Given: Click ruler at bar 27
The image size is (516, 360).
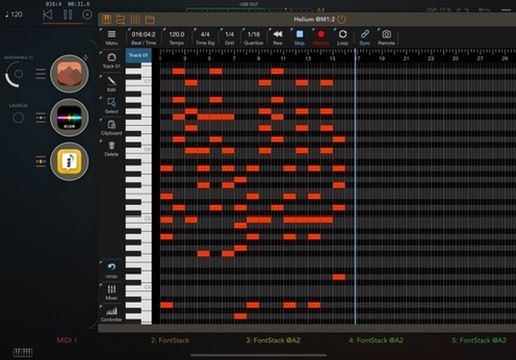Looking at the screenshot, I should coord(480,58).
